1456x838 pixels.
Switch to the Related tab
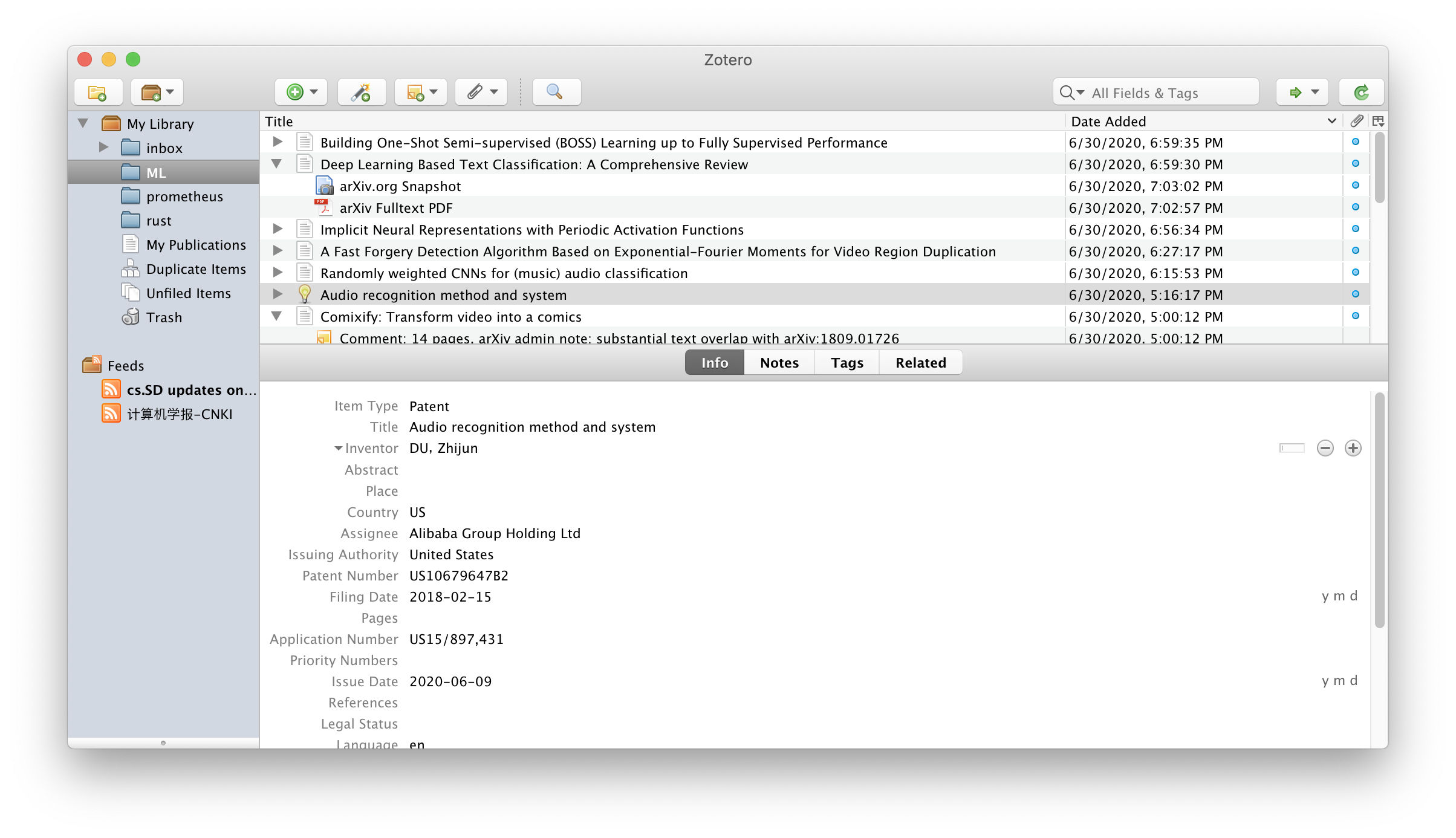921,363
